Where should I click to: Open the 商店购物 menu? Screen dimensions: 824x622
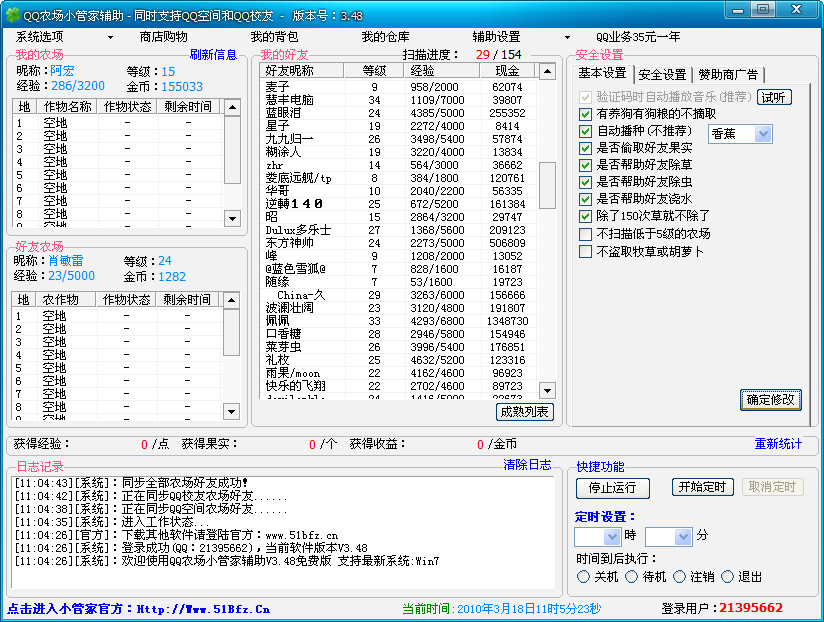(x=163, y=37)
